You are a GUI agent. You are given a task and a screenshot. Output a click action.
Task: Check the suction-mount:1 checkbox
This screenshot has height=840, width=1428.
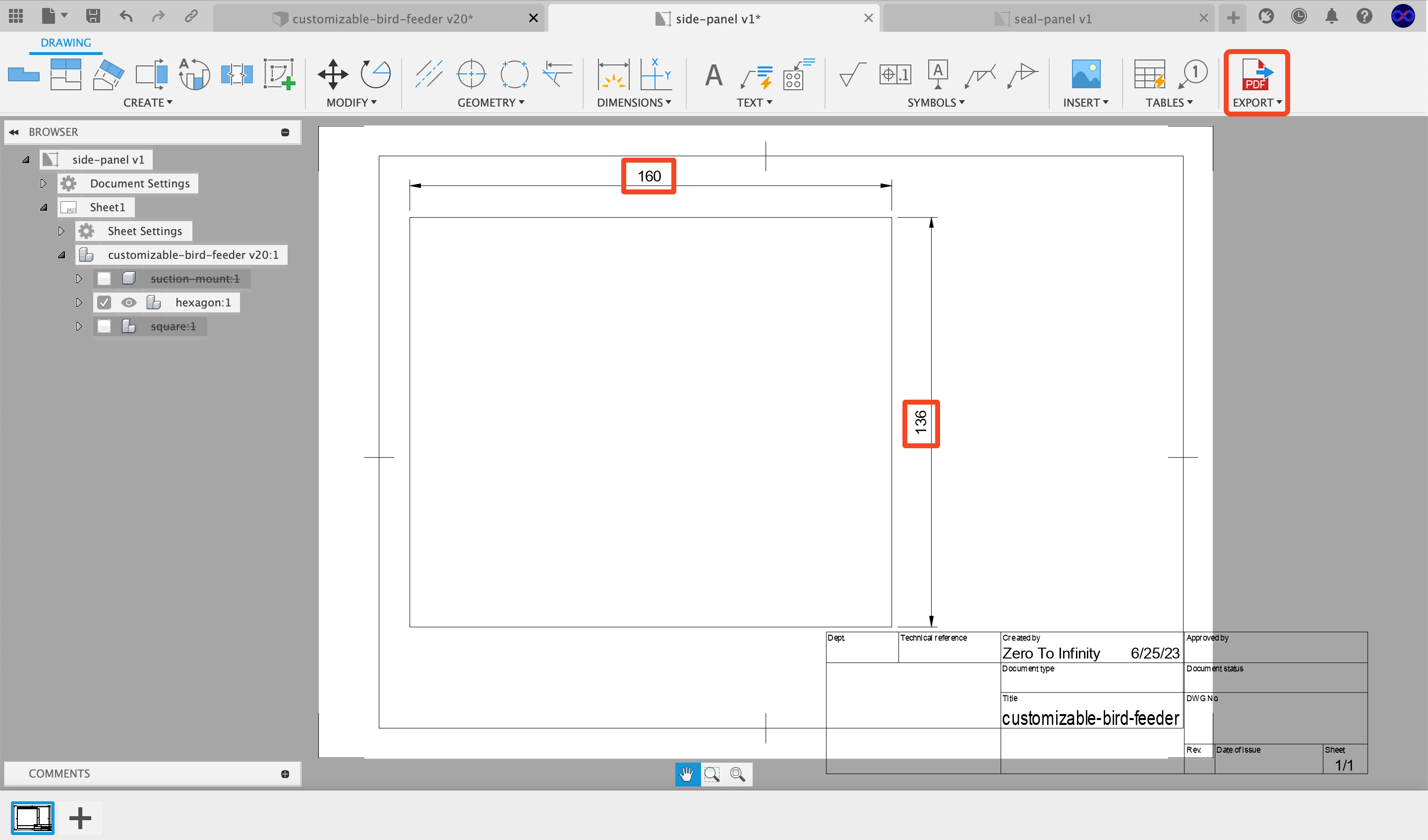(x=104, y=279)
